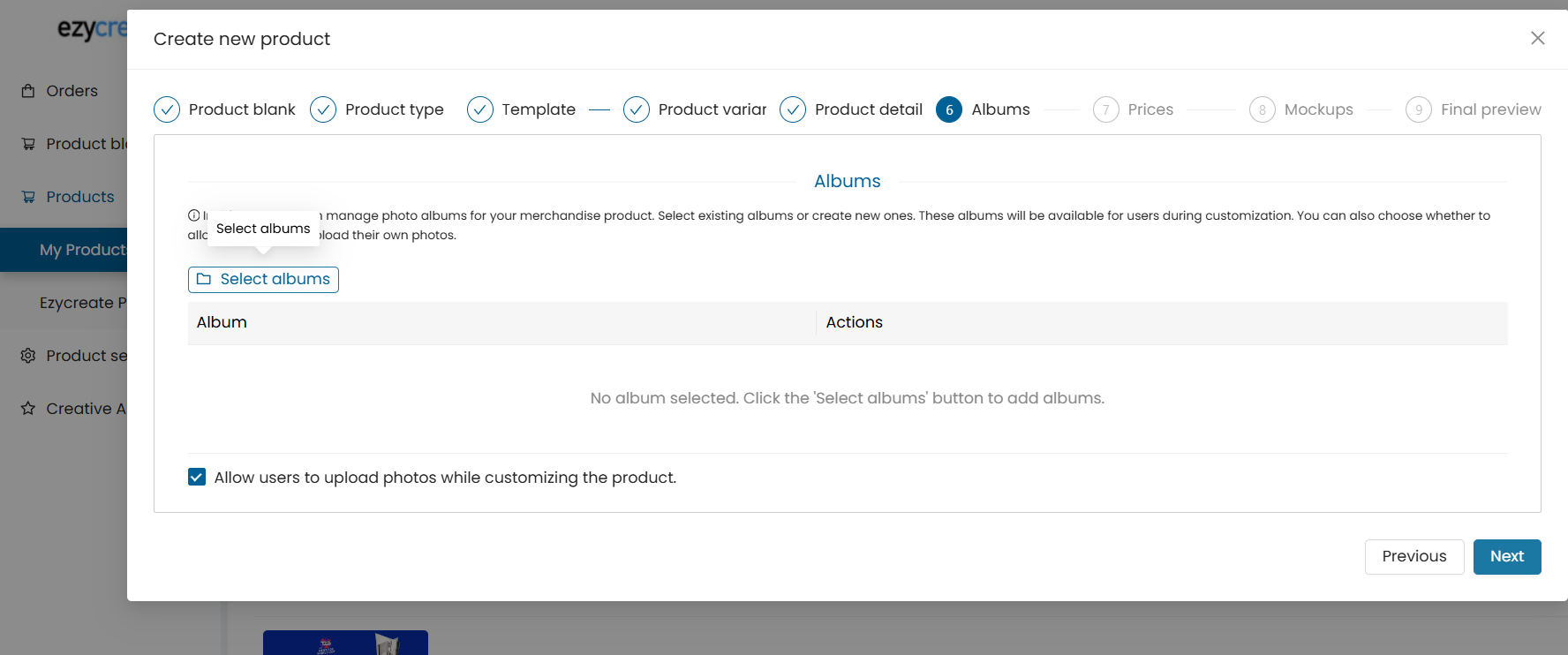Click the step 7 Prices circle icon
This screenshot has width=1568, height=655.
pyautogui.click(x=1105, y=109)
